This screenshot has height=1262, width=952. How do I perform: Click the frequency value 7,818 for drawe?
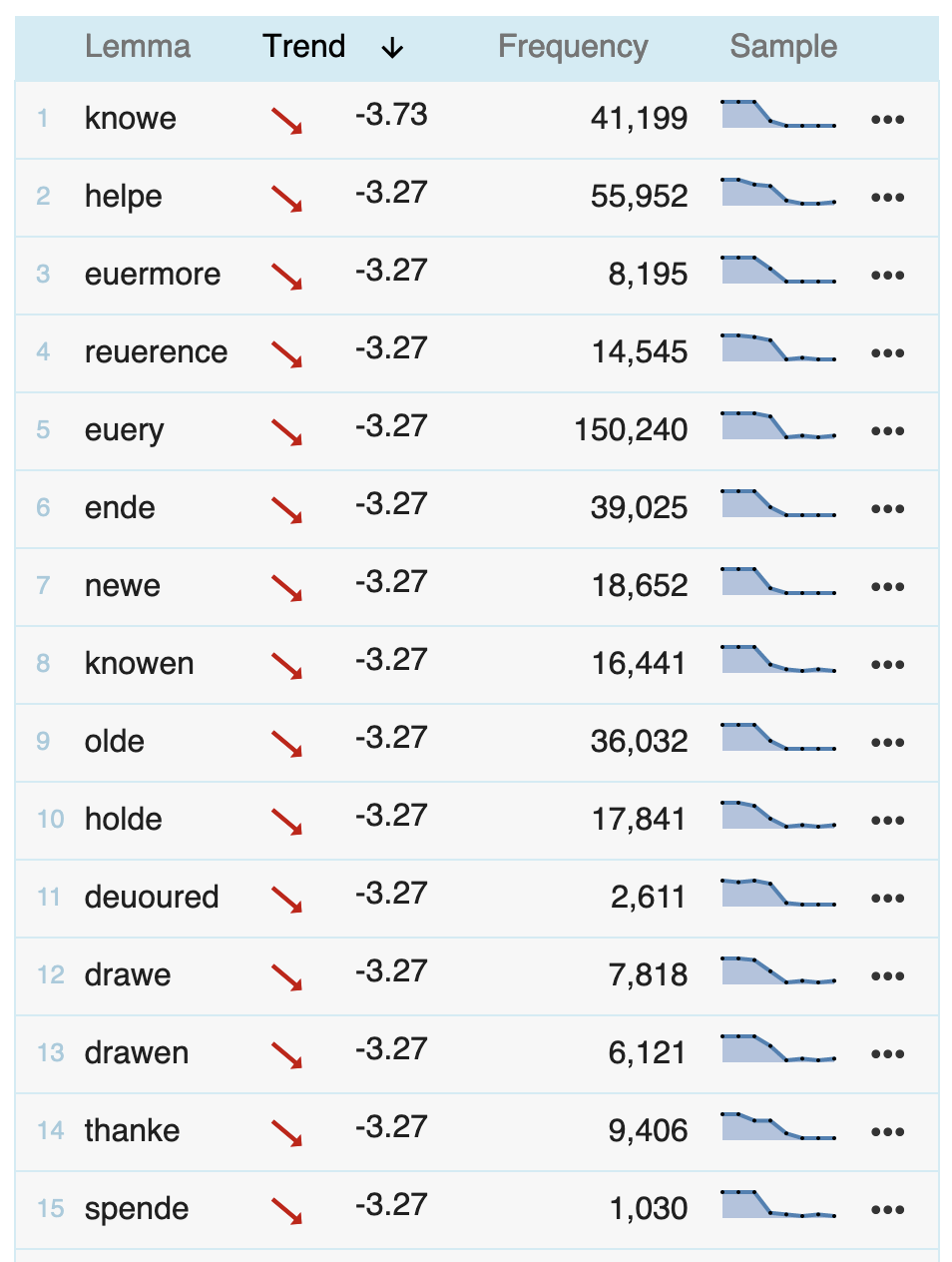coord(648,974)
